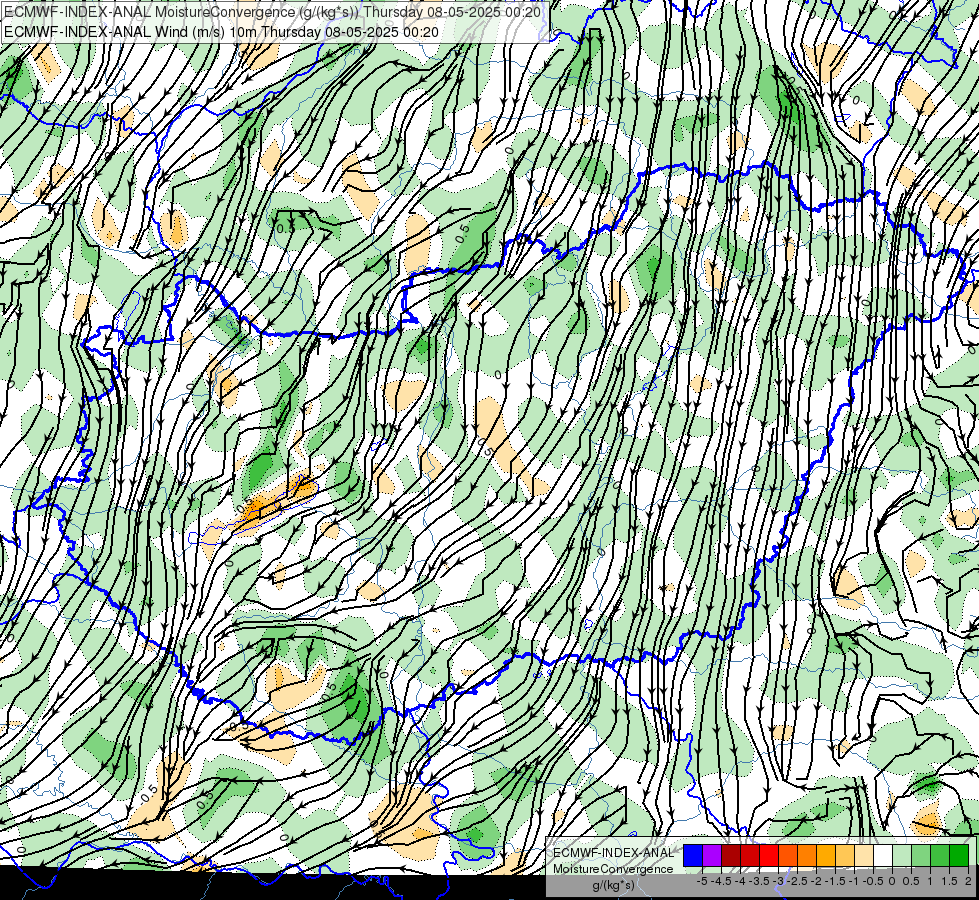
Task: Click the ECMWF-INDEX-ANAL label in the legend
Action: click(x=614, y=853)
